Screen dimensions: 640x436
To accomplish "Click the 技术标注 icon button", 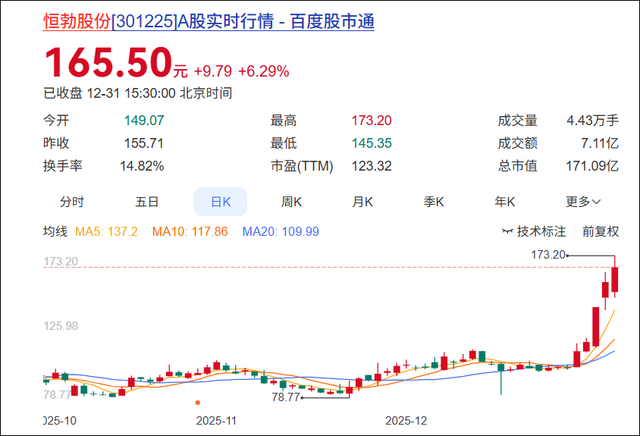I will pos(534,231).
